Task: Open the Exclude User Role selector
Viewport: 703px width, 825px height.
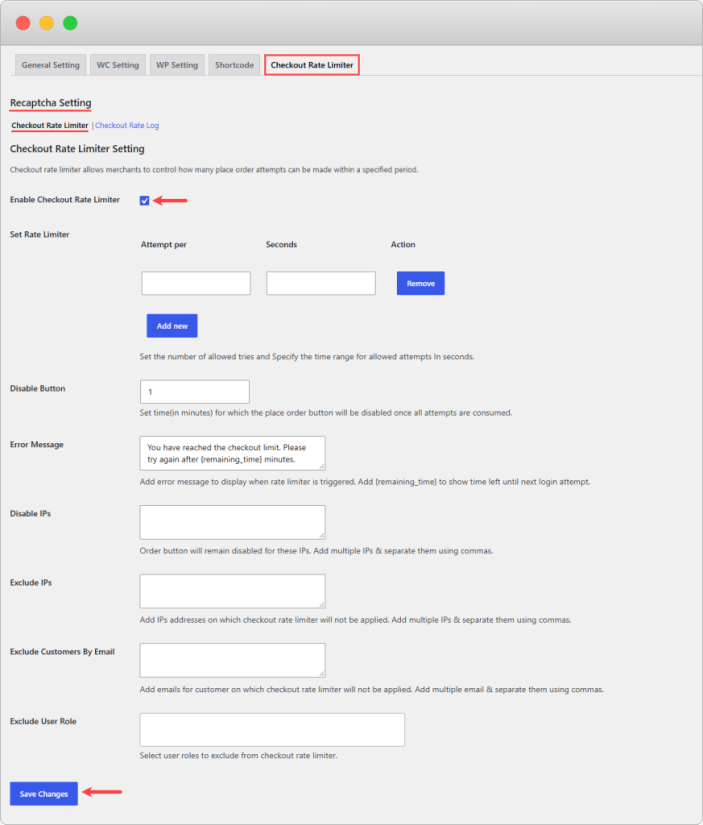Action: [272, 730]
